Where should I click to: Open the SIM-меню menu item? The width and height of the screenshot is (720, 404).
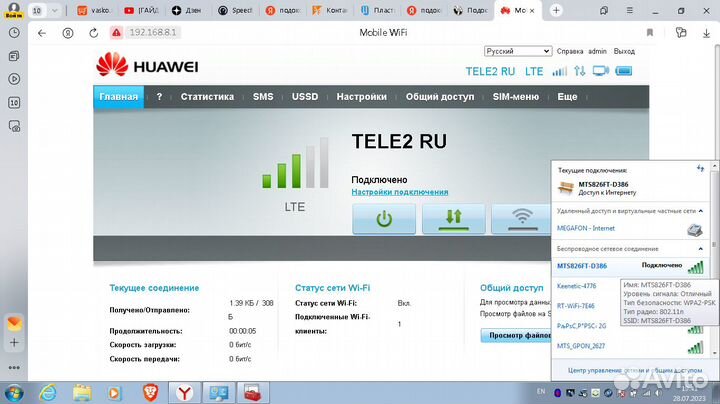516,97
